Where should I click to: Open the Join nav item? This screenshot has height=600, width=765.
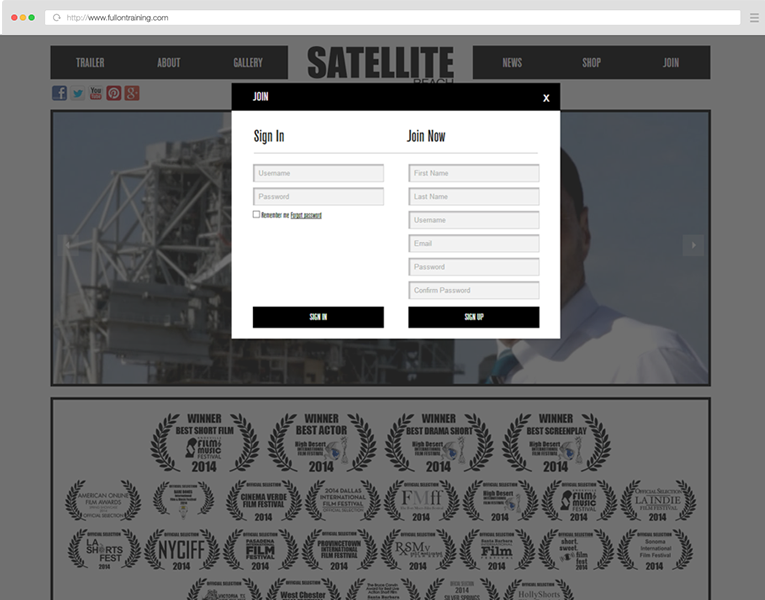point(671,62)
